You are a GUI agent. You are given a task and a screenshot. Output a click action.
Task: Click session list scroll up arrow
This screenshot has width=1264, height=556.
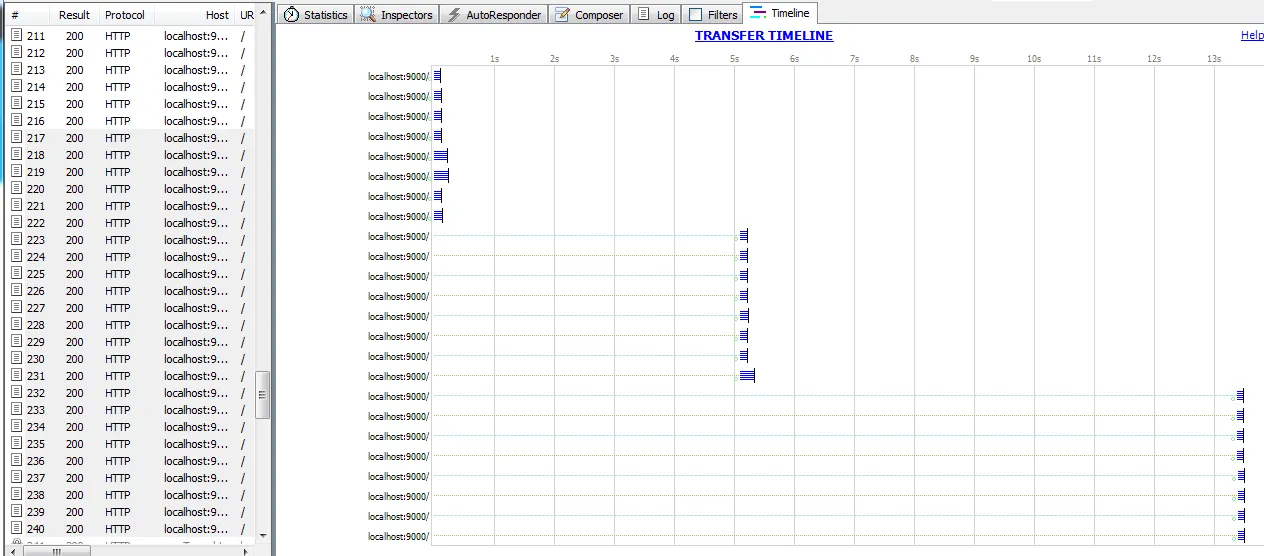[263, 13]
